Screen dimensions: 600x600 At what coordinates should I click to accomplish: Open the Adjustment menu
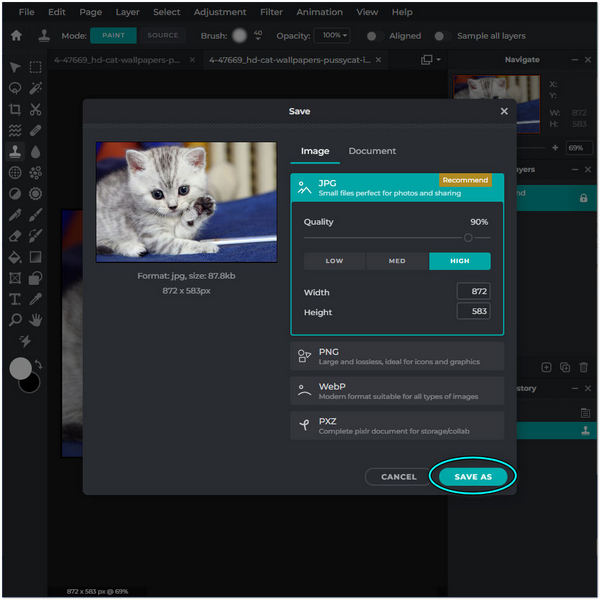click(x=218, y=12)
